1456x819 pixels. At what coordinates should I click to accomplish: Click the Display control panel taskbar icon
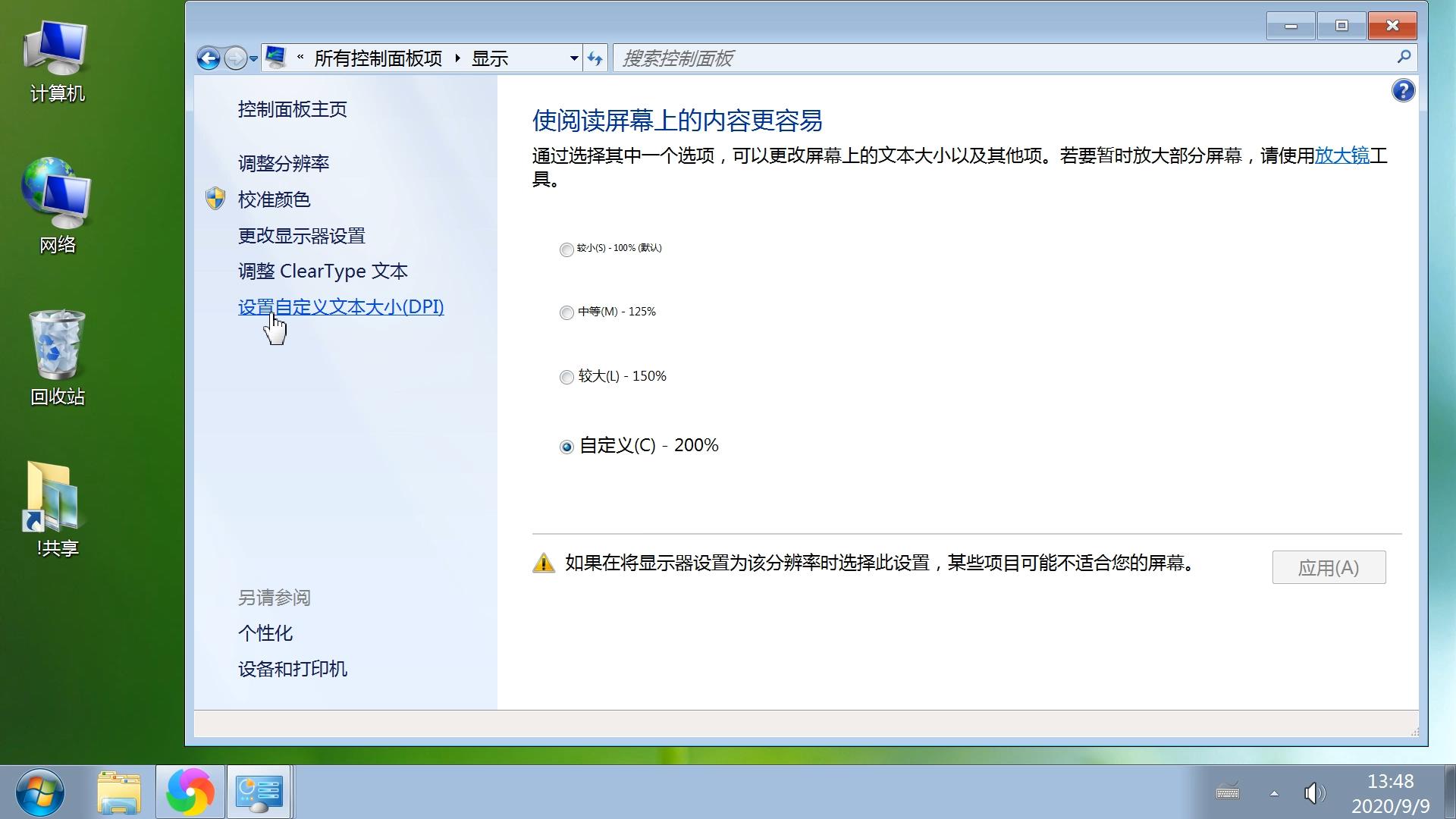(259, 792)
